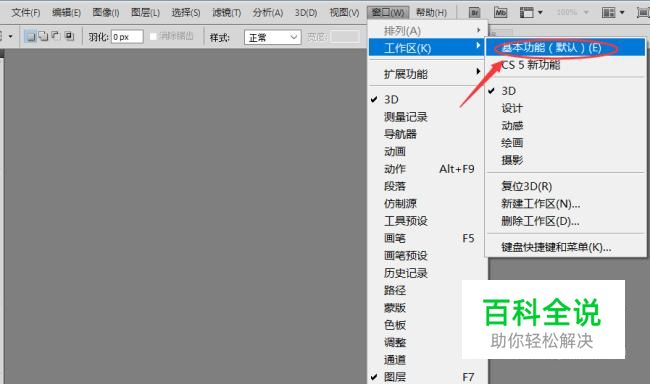Image resolution: width=650 pixels, height=384 pixels.
Task: Choose 基本功能（默认）(E) workspace
Action: pyautogui.click(x=566, y=47)
